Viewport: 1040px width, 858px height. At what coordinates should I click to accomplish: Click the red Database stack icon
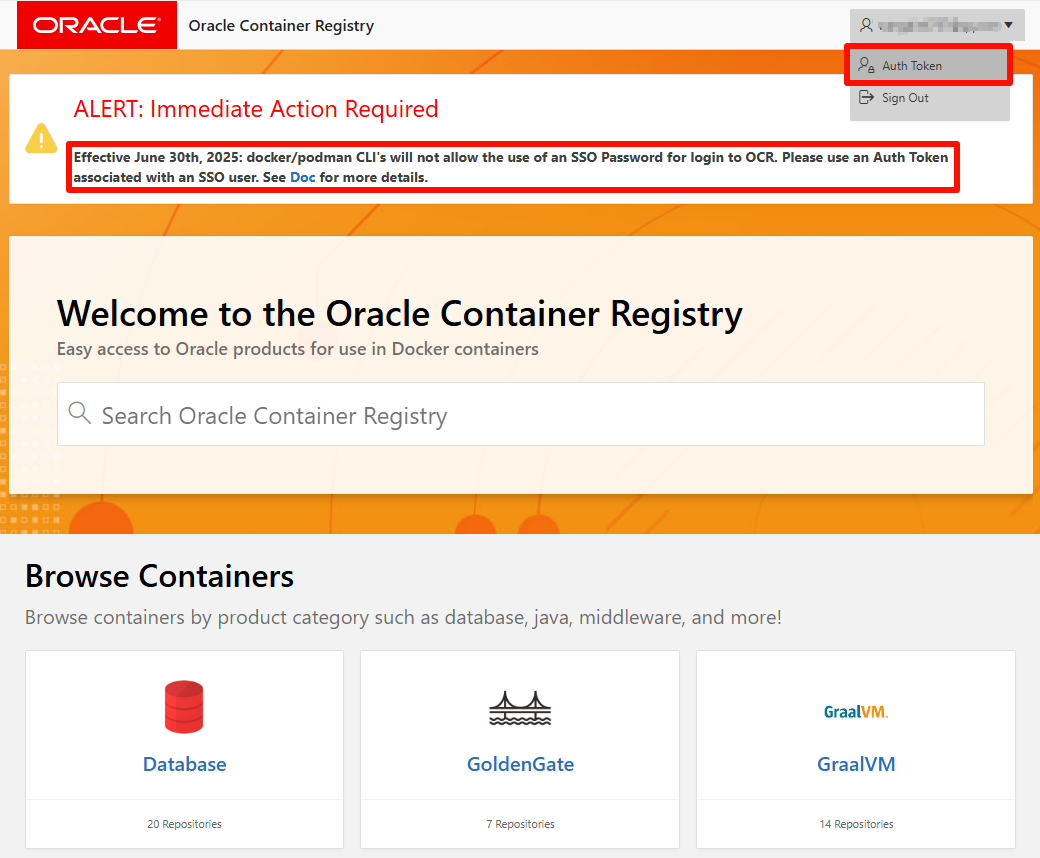tap(184, 707)
